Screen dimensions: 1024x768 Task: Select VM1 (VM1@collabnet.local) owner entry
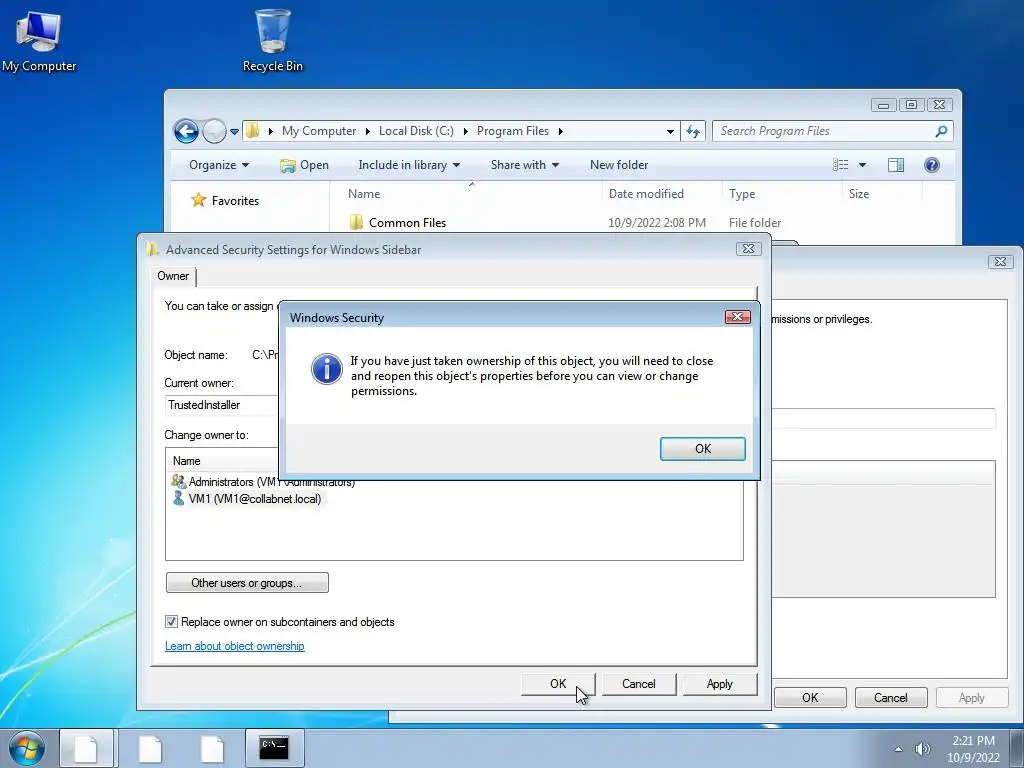click(246, 499)
